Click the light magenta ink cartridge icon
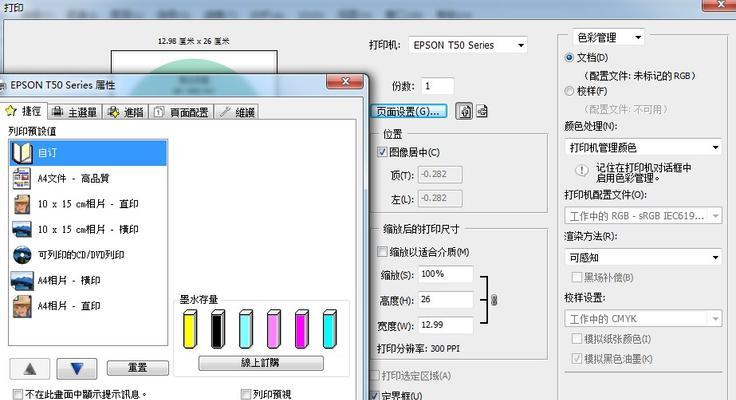 click(x=274, y=329)
